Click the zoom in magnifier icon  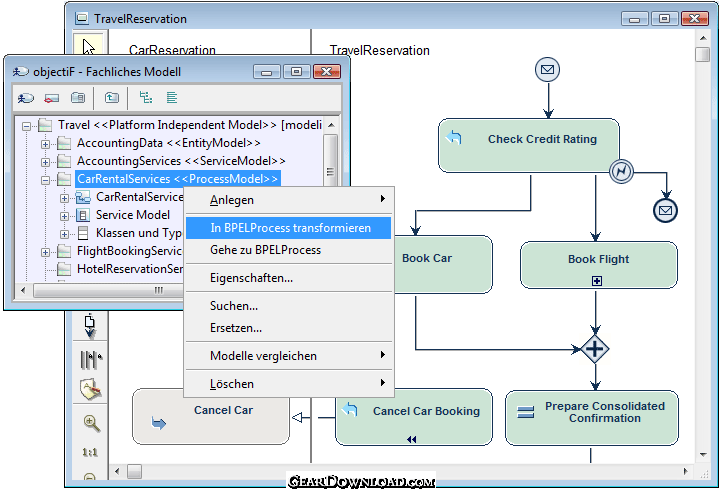point(91,423)
